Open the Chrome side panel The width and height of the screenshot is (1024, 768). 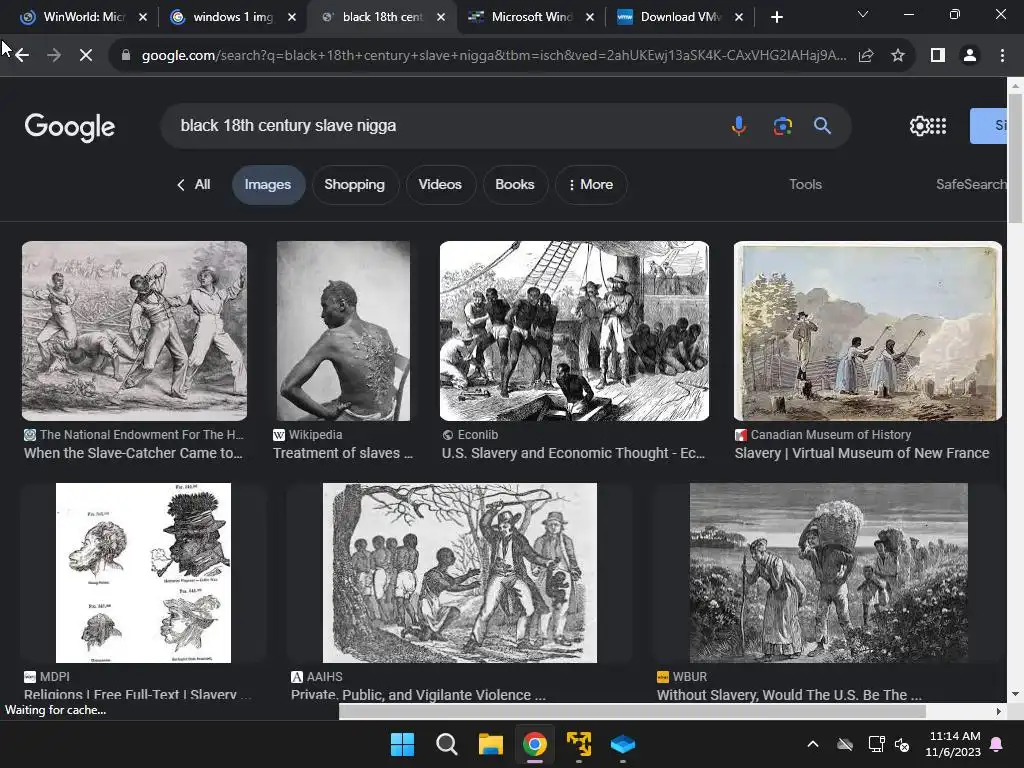coord(938,56)
